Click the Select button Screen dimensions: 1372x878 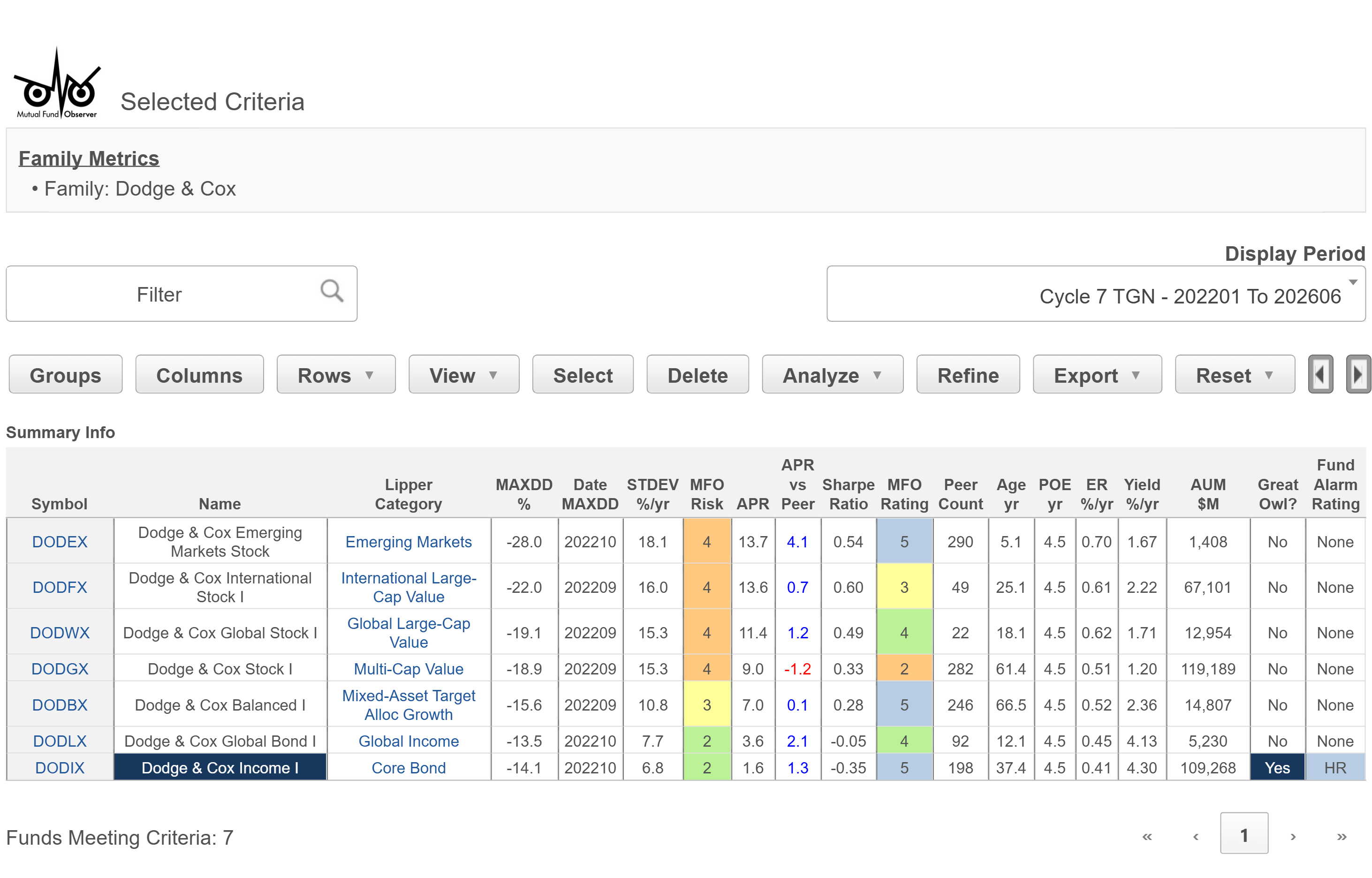point(583,375)
